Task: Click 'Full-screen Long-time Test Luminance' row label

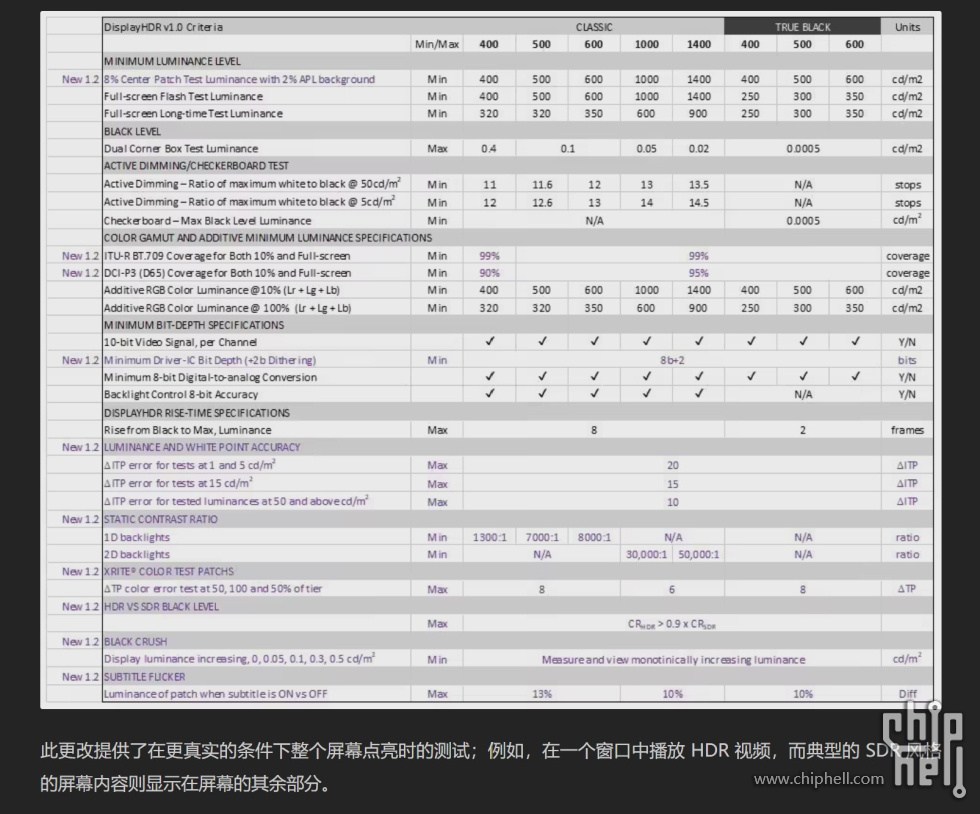Action: point(193,114)
